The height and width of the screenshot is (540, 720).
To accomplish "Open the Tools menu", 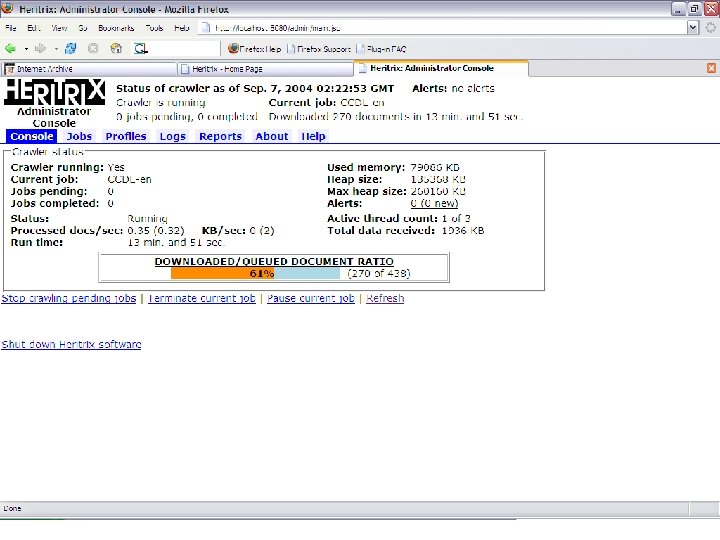I will (154, 28).
